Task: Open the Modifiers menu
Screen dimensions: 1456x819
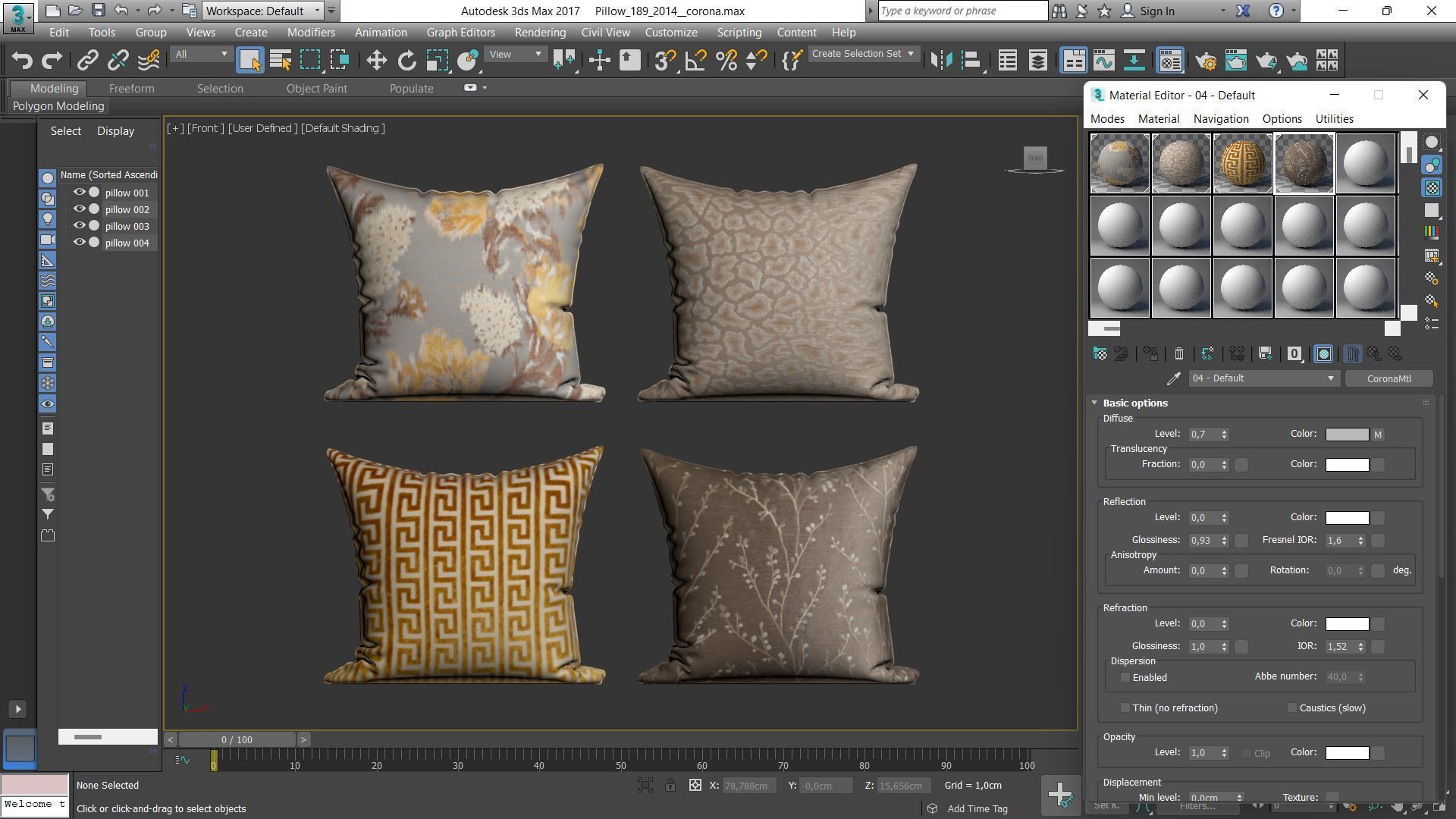Action: (x=311, y=33)
